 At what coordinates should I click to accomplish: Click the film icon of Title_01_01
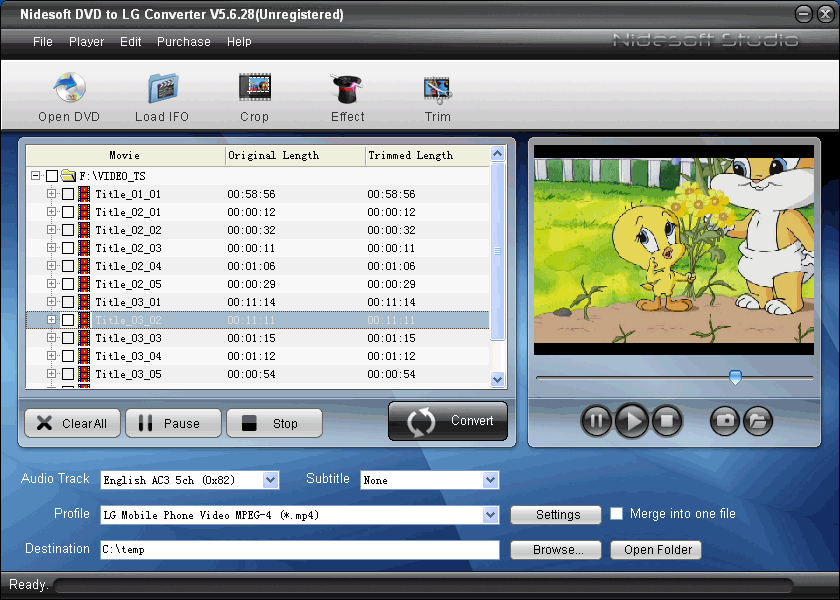pyautogui.click(x=84, y=194)
